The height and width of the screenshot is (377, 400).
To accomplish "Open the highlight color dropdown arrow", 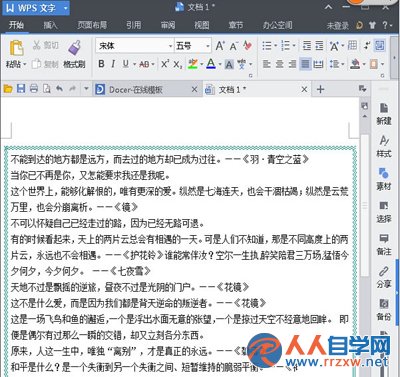I will 202,64.
